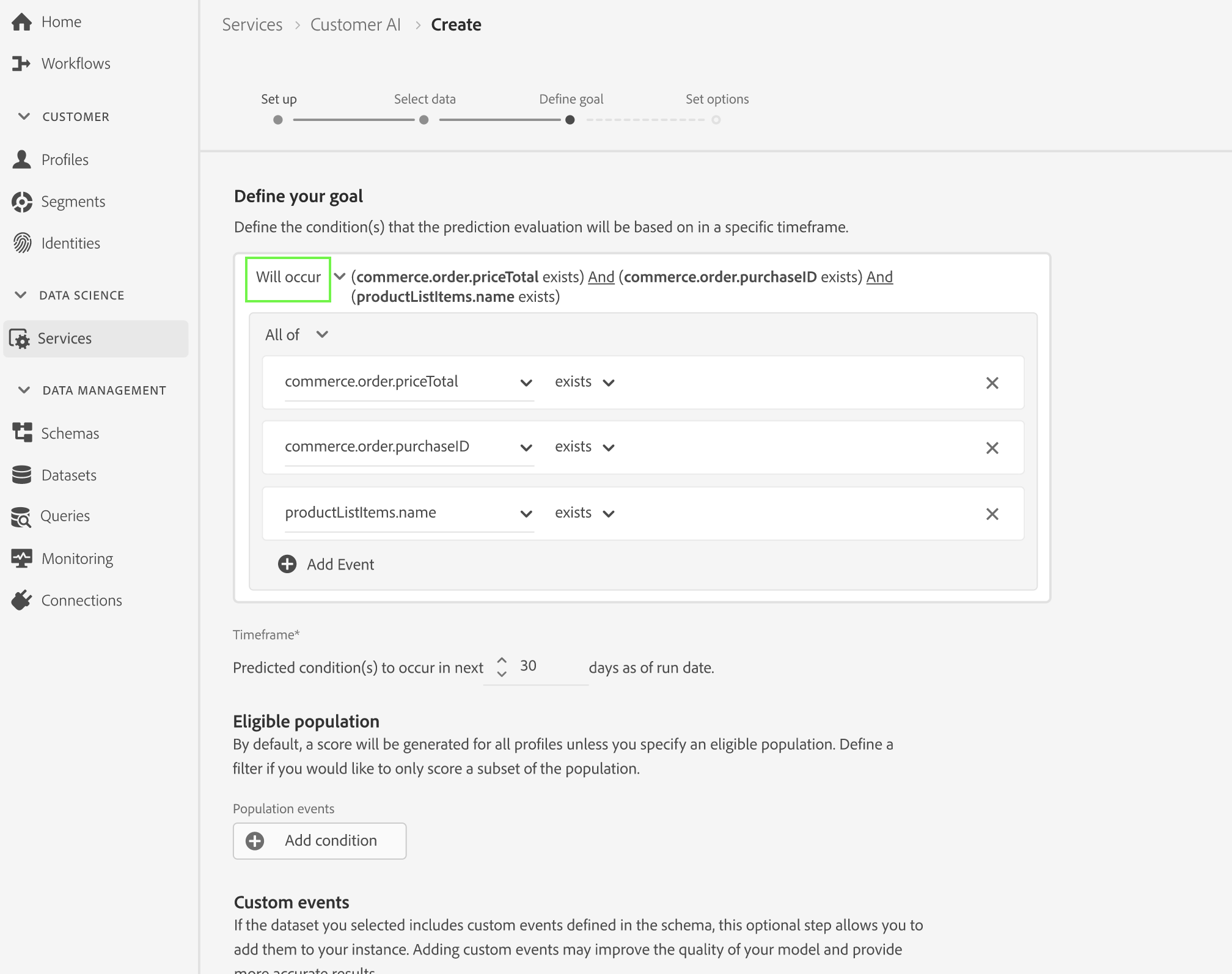Go to Customer AI breadcrumb link

355,24
